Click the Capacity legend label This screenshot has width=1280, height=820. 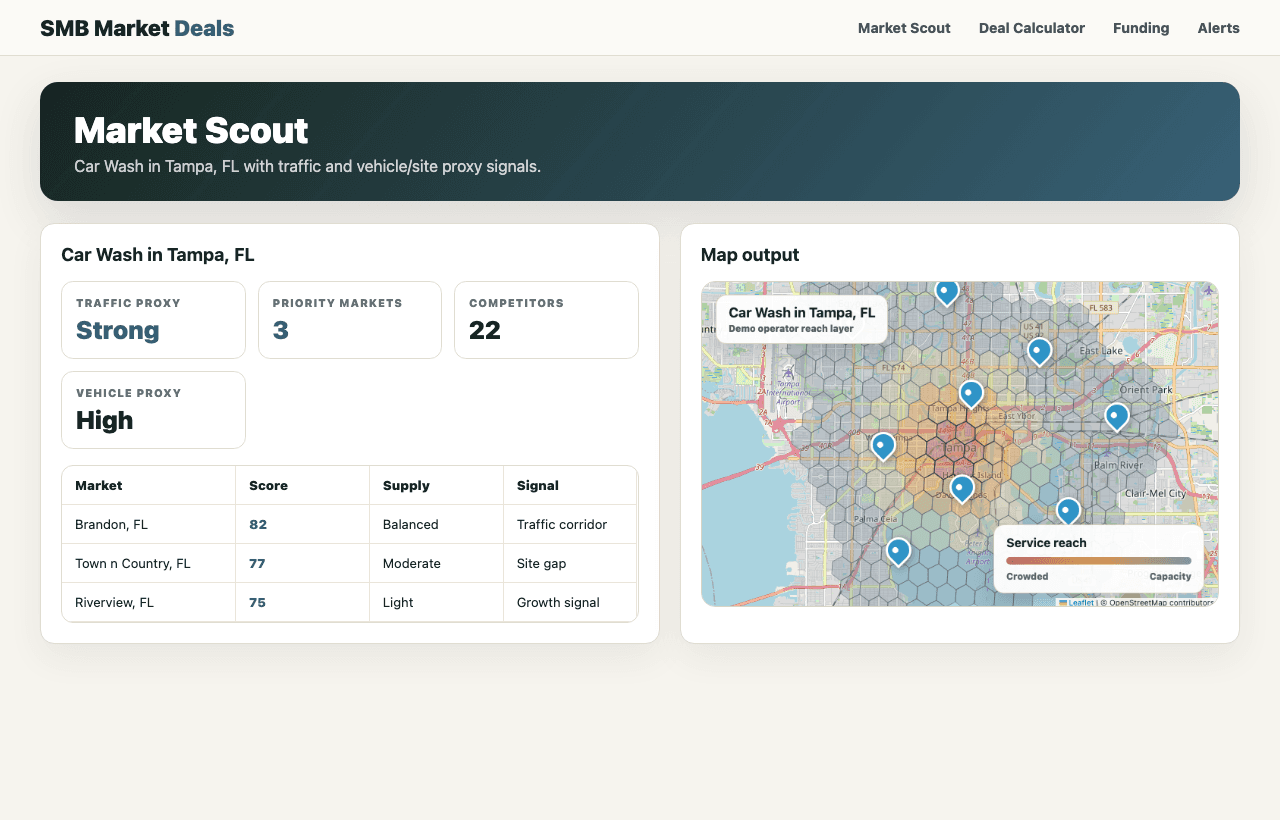[x=1170, y=576]
